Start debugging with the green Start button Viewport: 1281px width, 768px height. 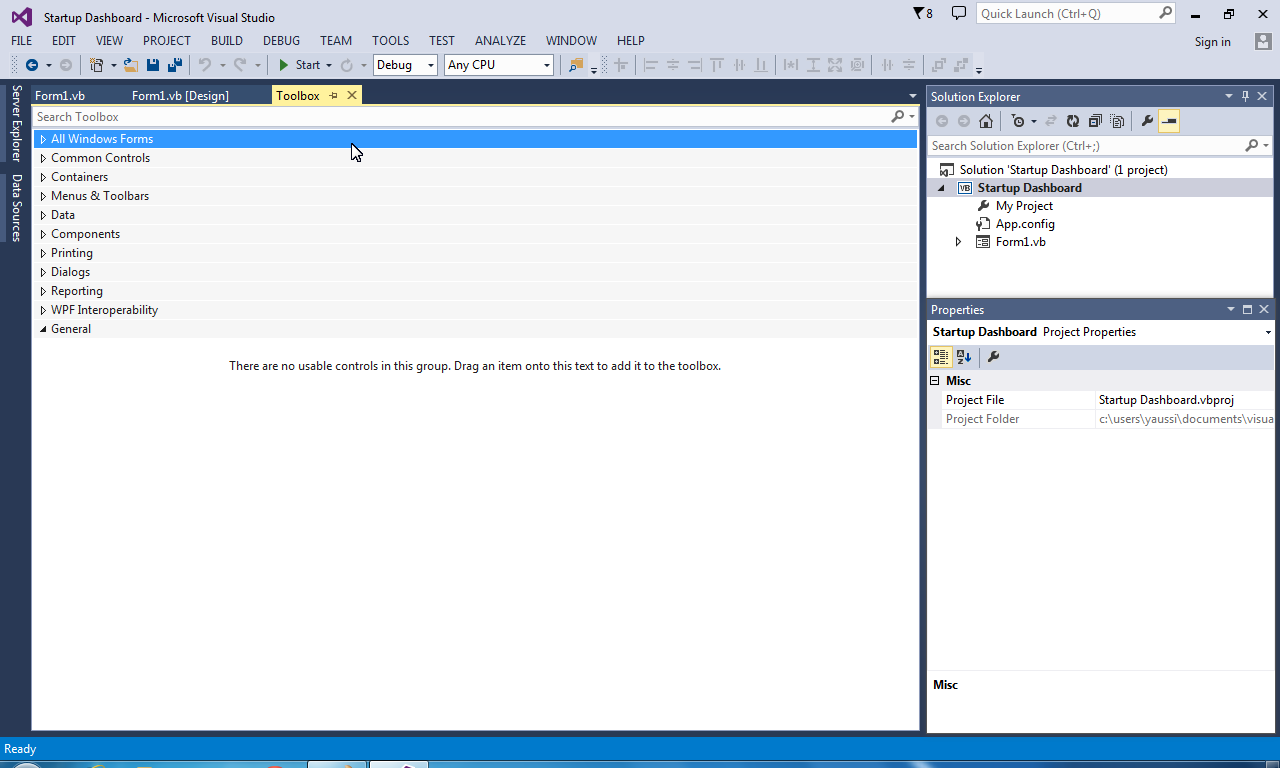(299, 65)
